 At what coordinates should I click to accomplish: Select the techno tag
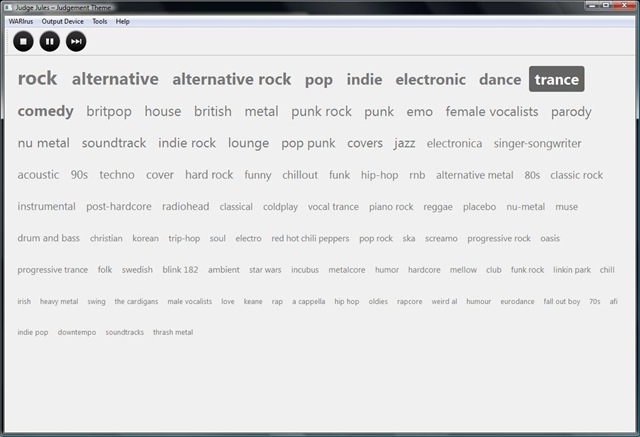tap(117, 175)
